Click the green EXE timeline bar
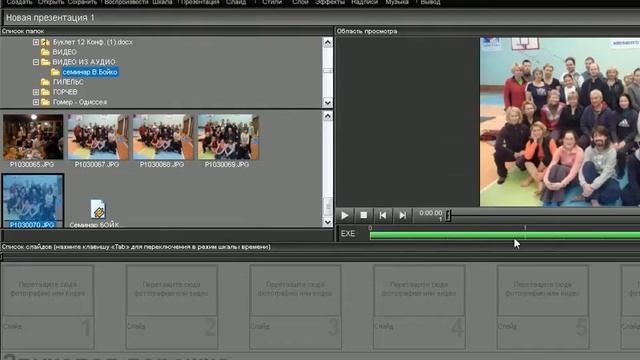 (504, 235)
